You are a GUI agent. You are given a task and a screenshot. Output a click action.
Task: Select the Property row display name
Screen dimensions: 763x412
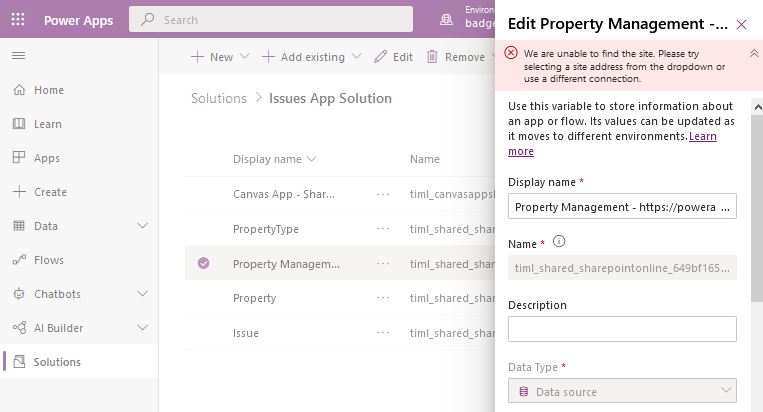pyautogui.click(x=254, y=298)
